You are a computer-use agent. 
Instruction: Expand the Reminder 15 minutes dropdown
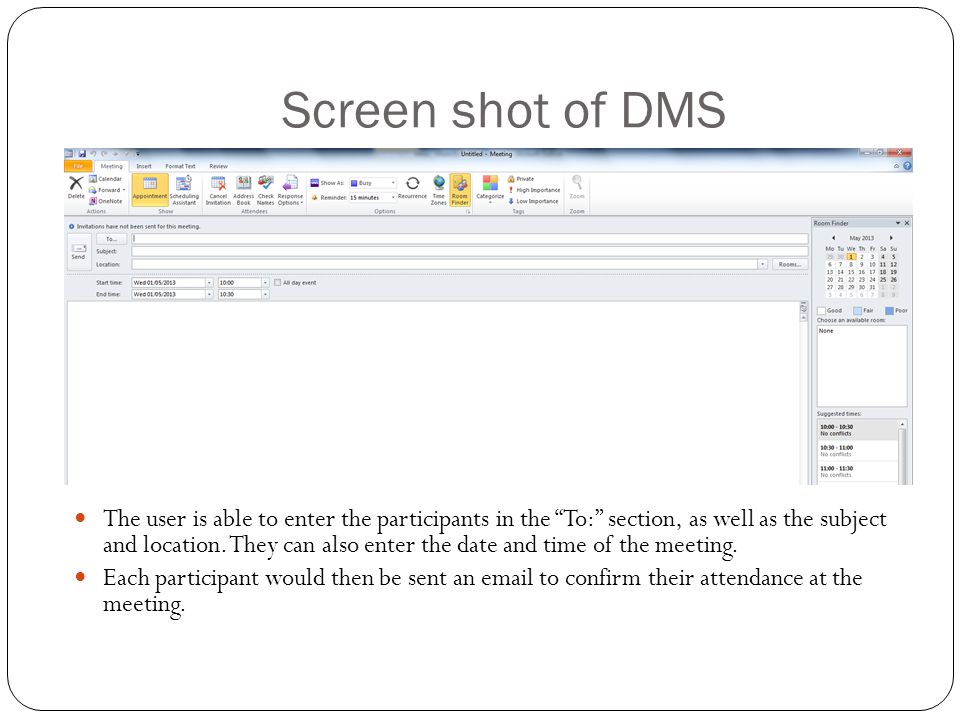click(x=393, y=198)
